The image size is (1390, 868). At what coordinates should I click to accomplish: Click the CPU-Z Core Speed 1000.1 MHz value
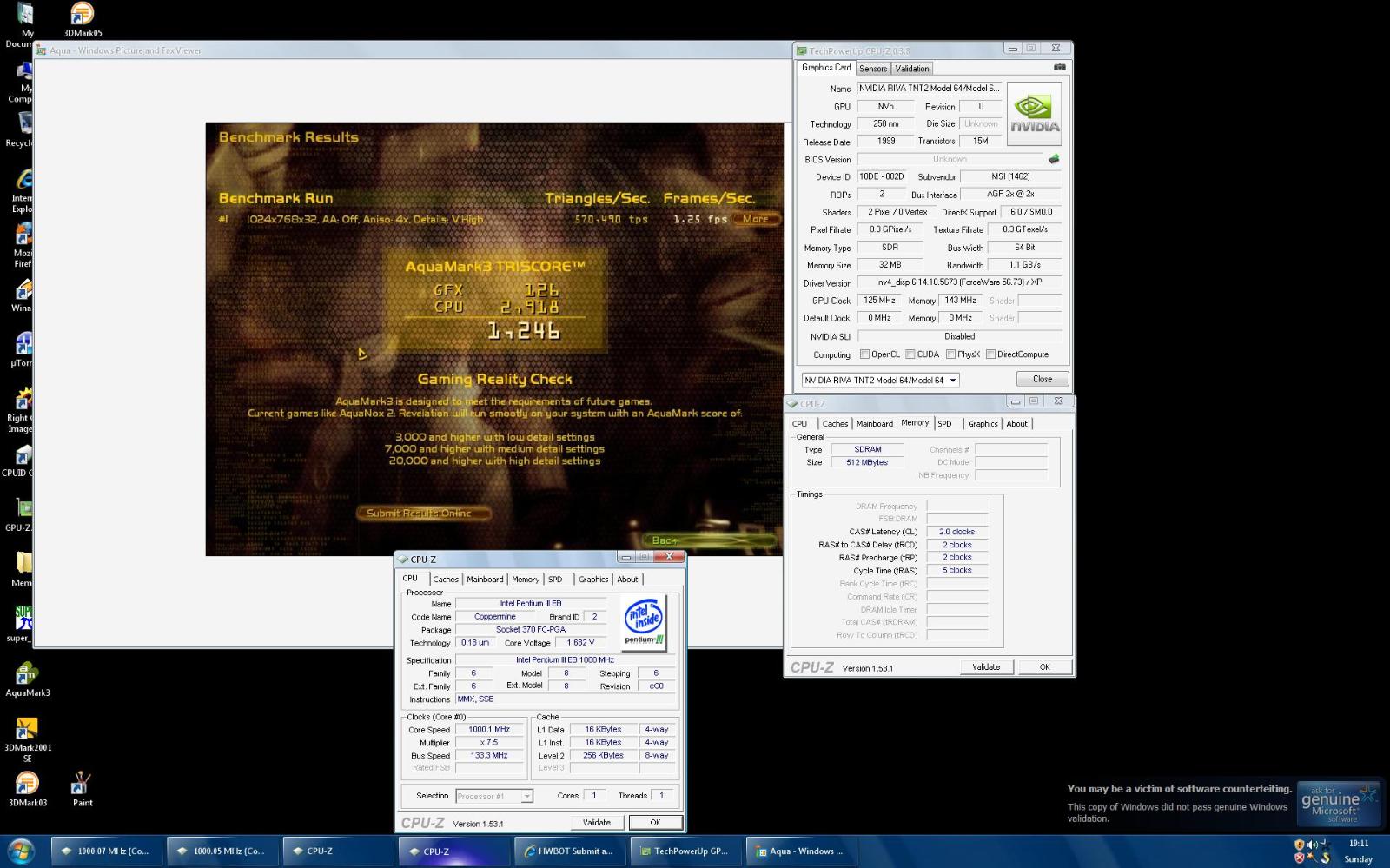(x=489, y=730)
